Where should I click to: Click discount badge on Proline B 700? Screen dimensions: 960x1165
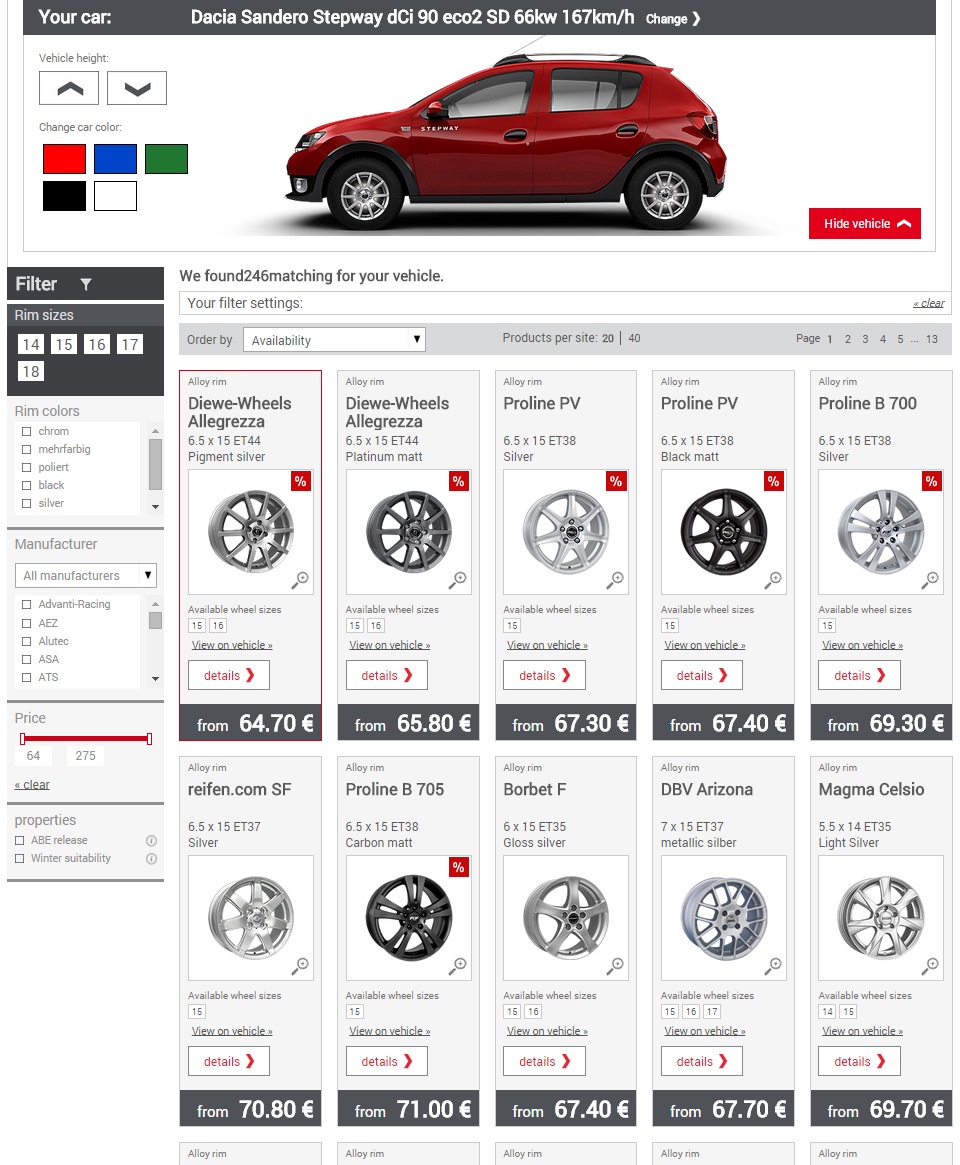tap(930, 481)
